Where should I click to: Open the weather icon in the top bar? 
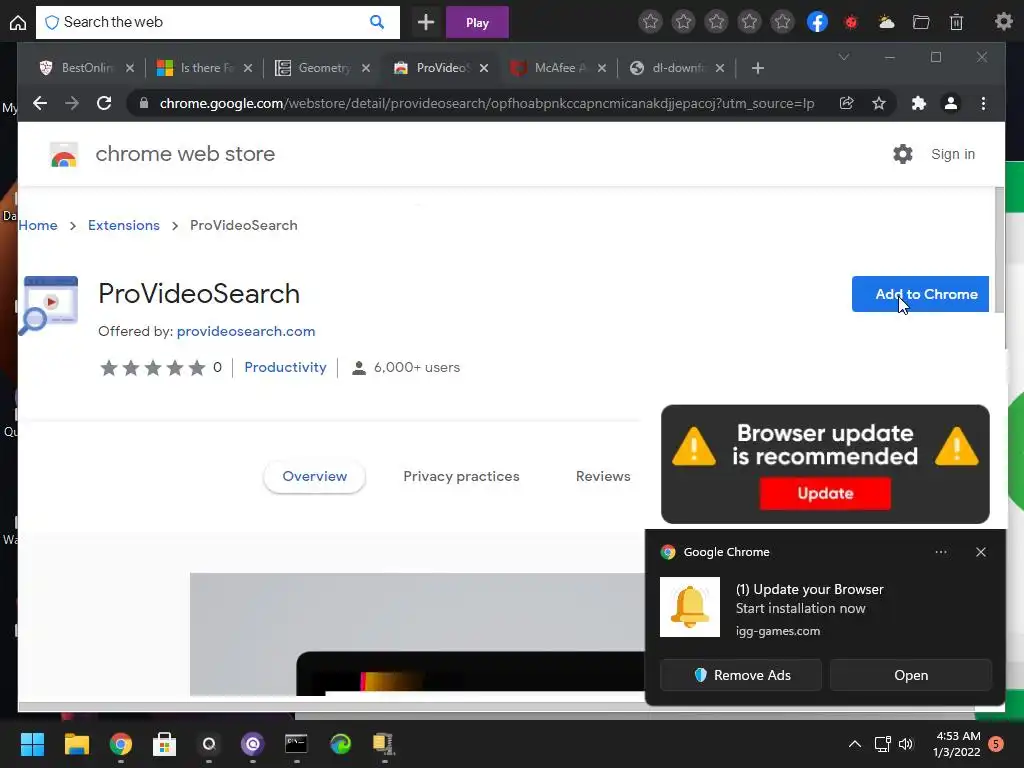tap(886, 22)
